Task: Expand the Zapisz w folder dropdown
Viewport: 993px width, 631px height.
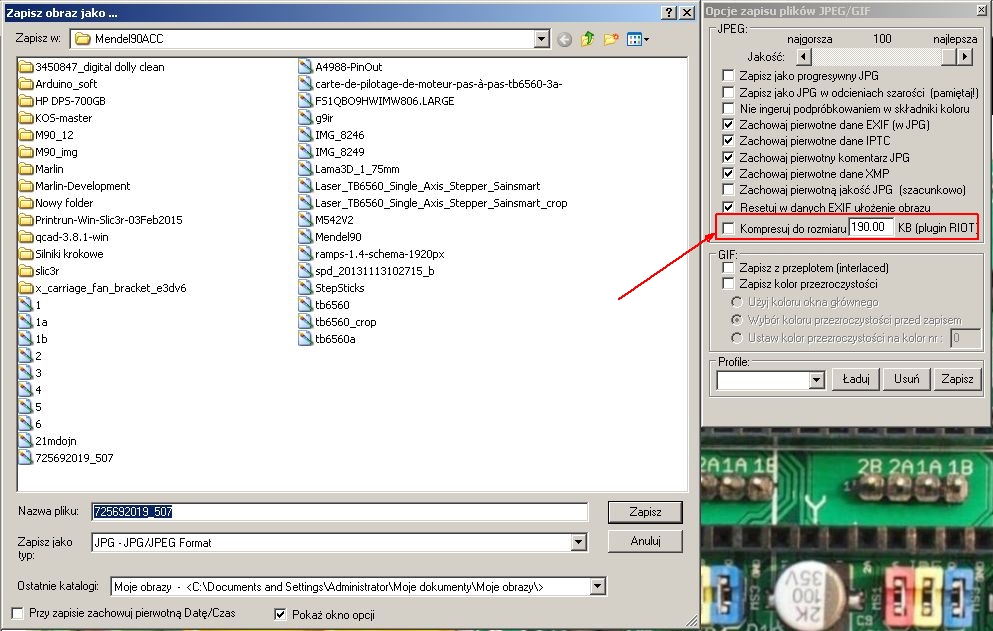Action: (541, 39)
